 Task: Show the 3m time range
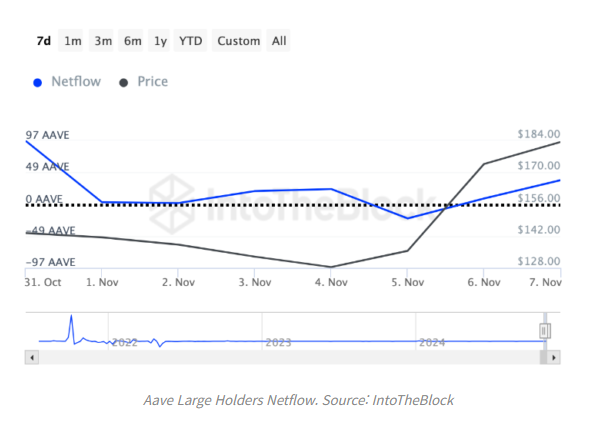(x=102, y=41)
